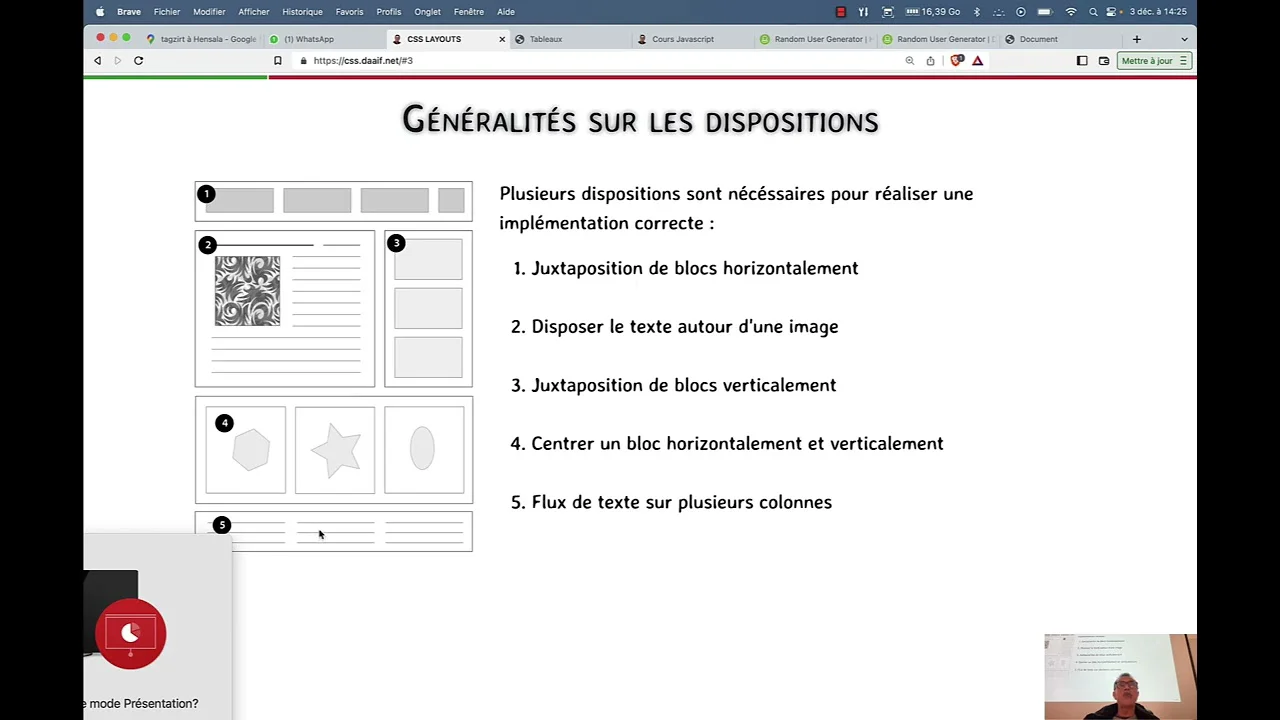Click the red presentation mode button
Image resolution: width=1280 pixels, height=720 pixels.
tap(130, 633)
